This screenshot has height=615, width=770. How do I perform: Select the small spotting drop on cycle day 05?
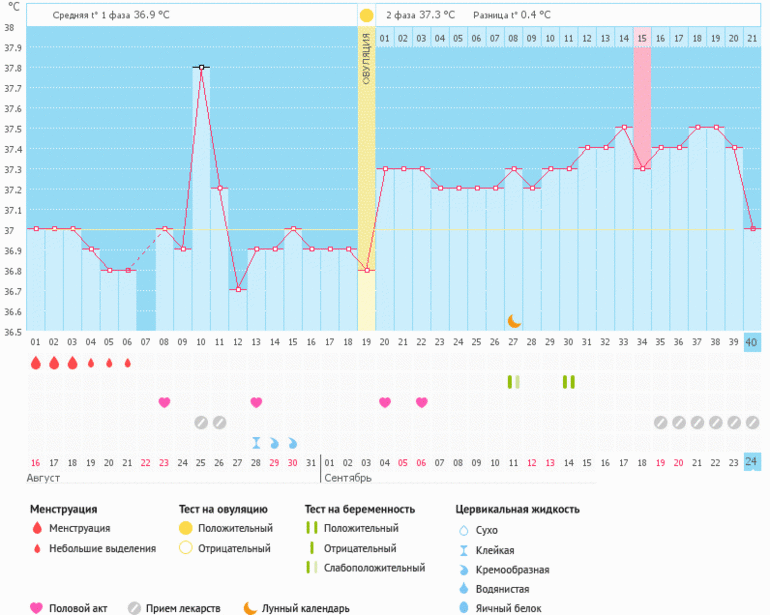[x=109, y=363]
